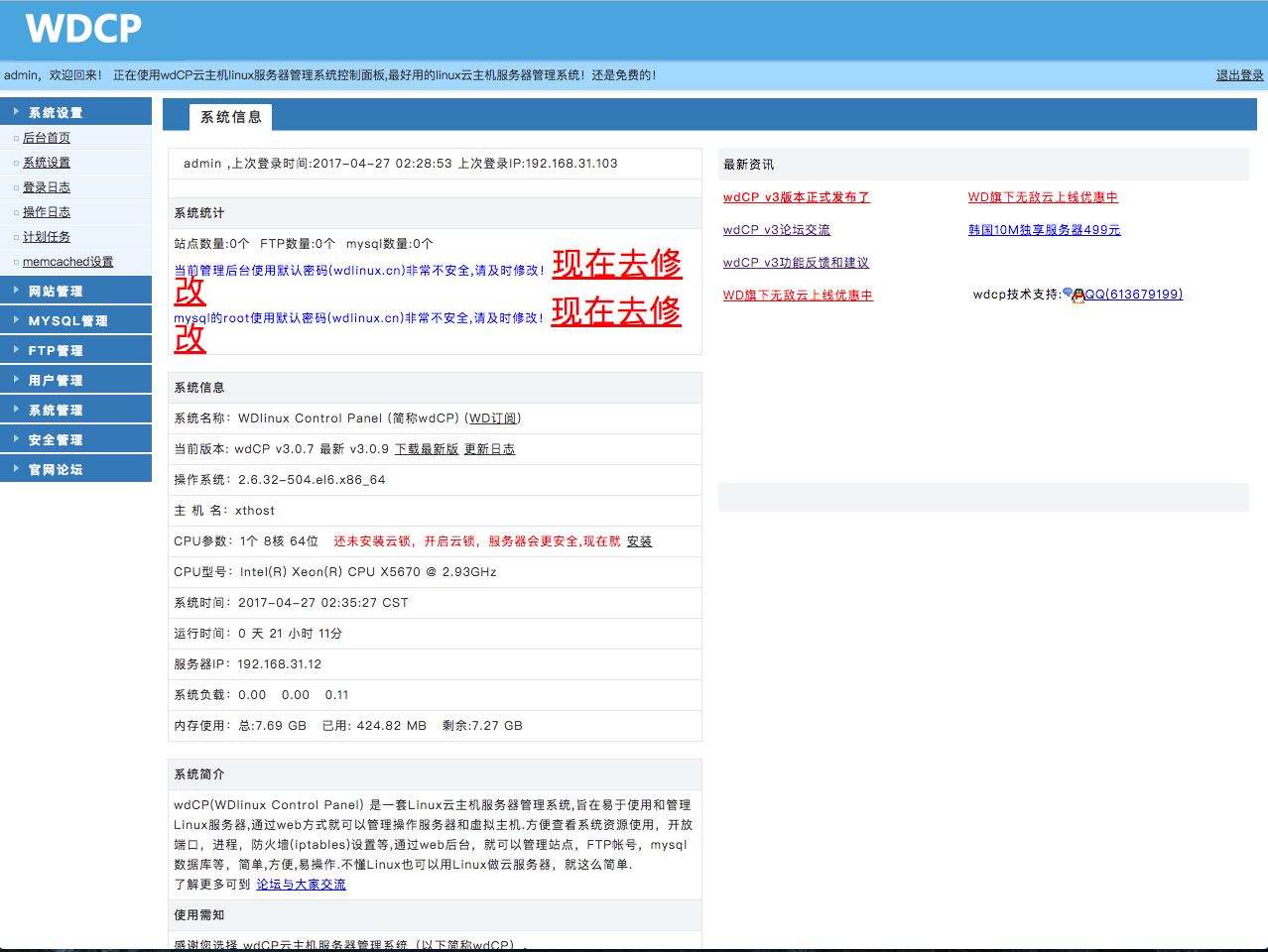Click the QQ(613679199) support link
This screenshot has width=1268, height=952.
point(1133,295)
